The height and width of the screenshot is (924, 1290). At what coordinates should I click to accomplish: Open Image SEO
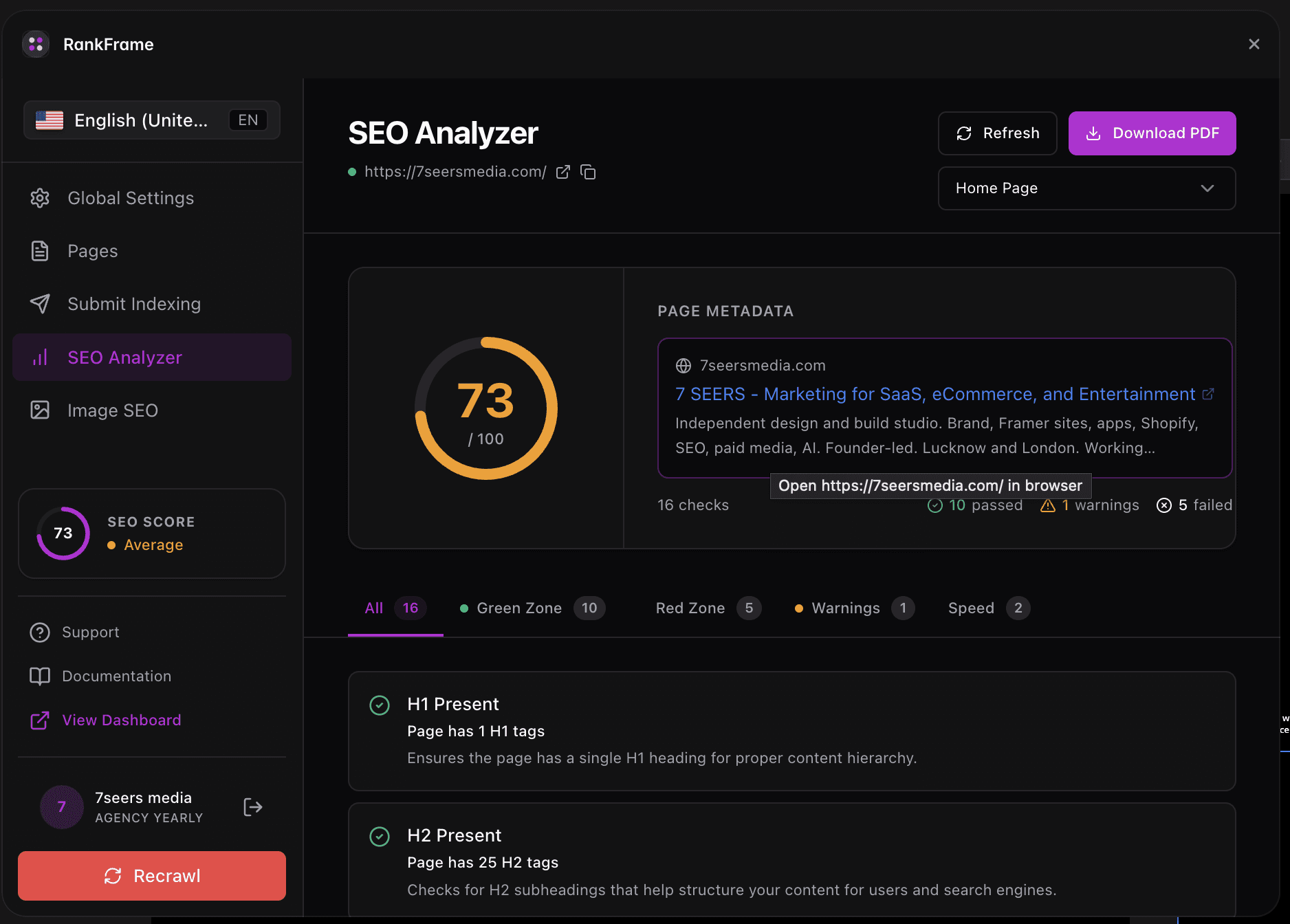pyautogui.click(x=152, y=410)
